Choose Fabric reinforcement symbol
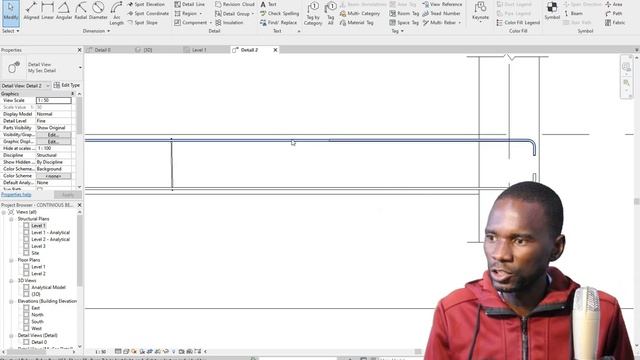Screen dimensions: 640x360 pos(615,22)
